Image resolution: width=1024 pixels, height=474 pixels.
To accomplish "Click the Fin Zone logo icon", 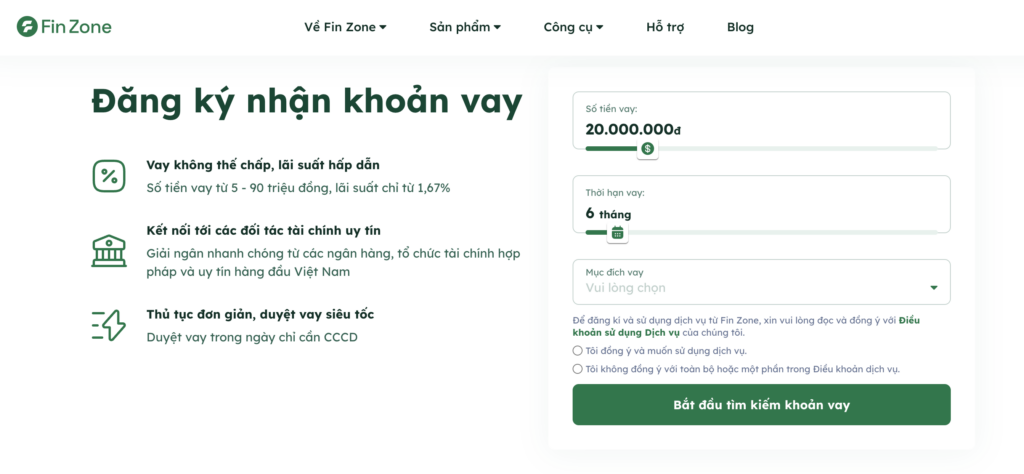I will [27, 27].
